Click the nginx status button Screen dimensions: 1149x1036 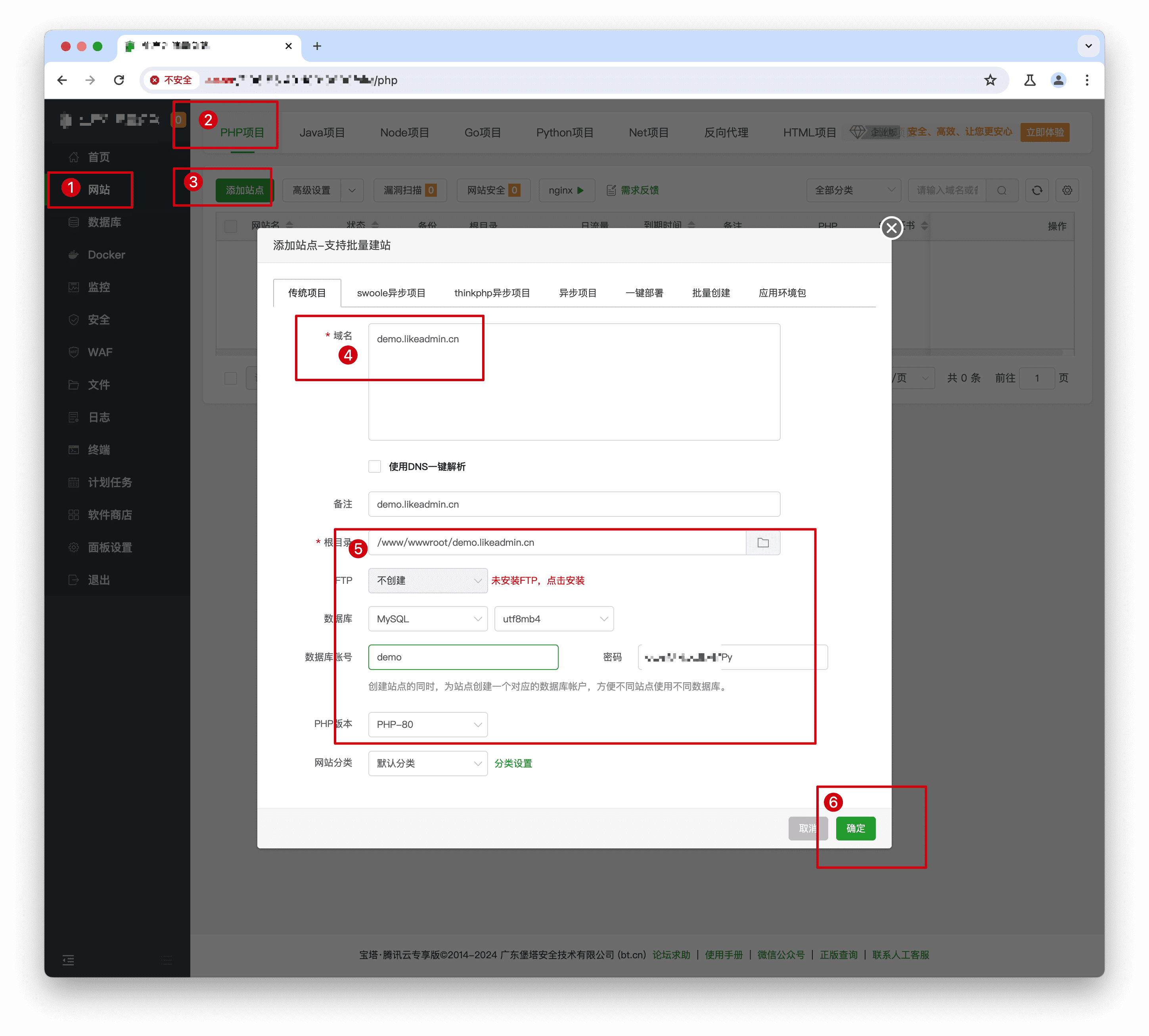[566, 190]
